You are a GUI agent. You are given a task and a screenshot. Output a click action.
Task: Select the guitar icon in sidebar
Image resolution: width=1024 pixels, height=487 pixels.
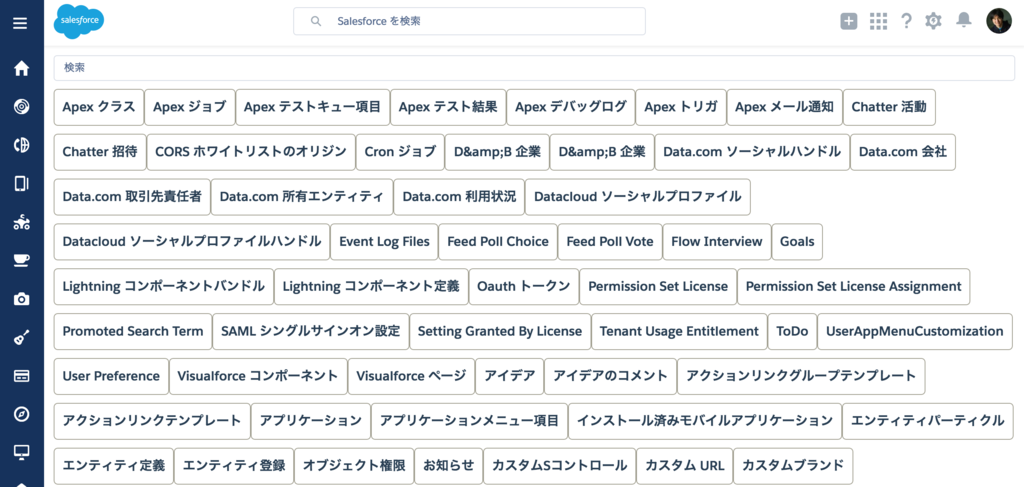22,338
